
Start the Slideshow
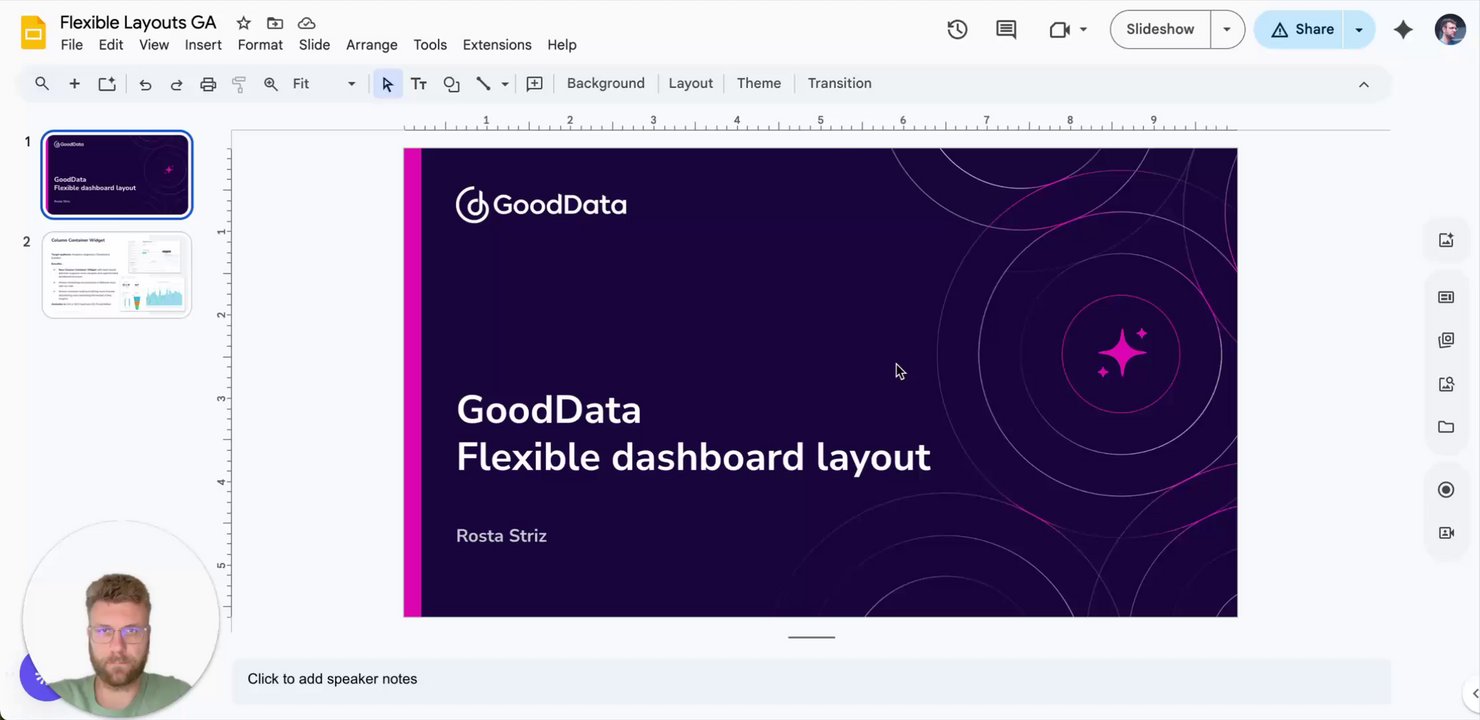[1160, 30]
